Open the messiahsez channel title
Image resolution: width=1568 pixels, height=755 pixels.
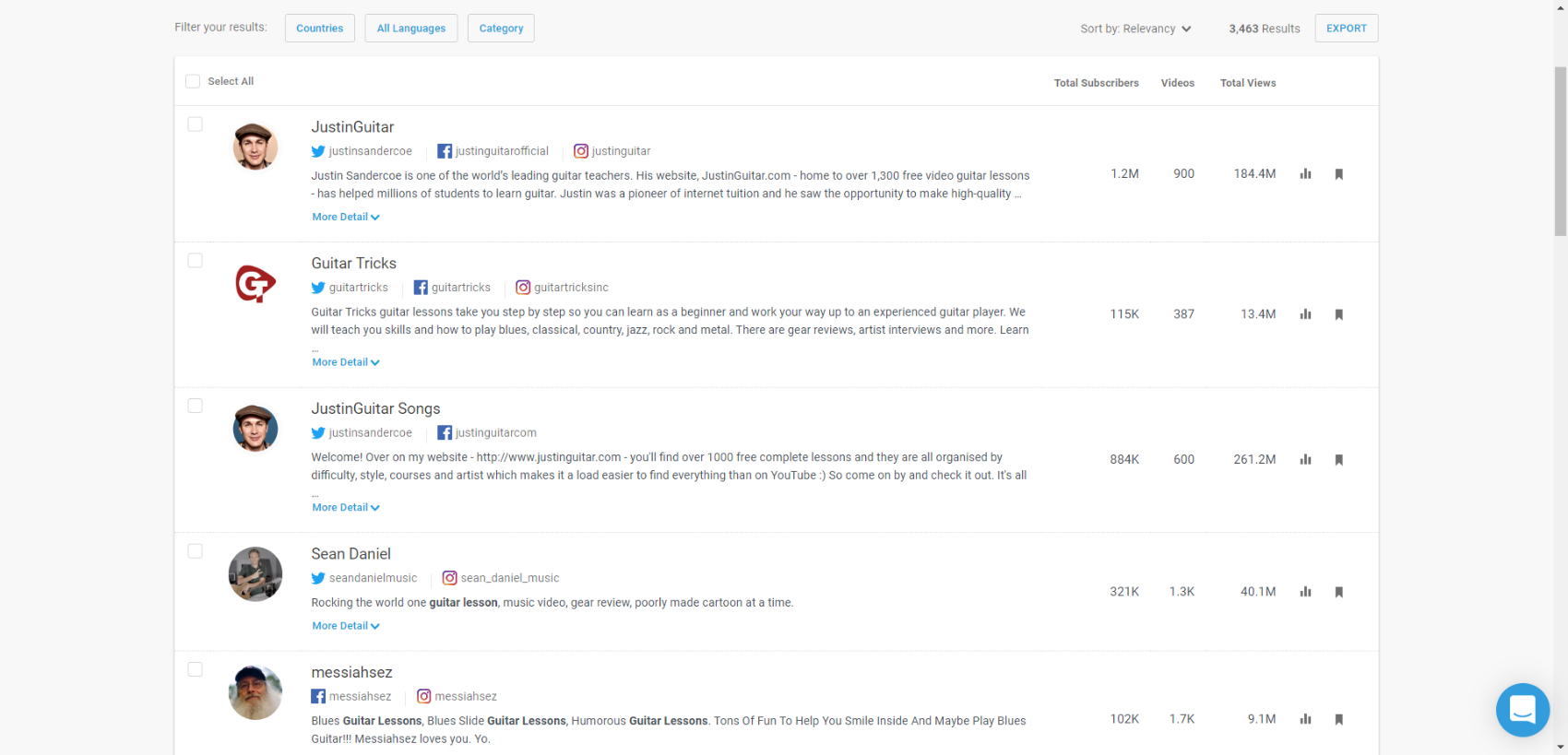[x=352, y=672]
